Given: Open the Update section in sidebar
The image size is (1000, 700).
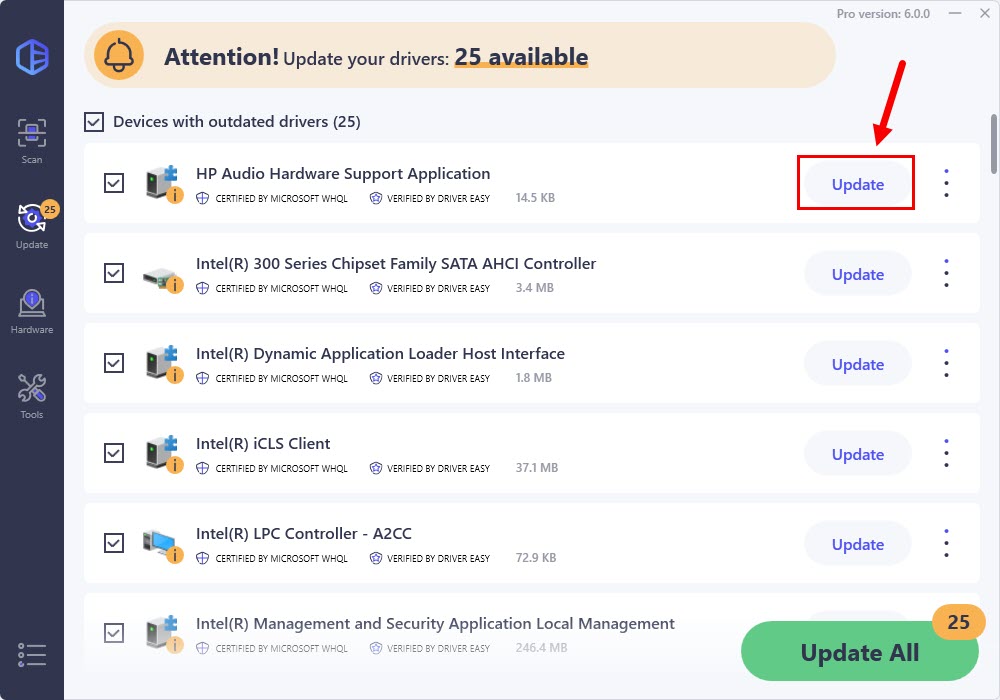Looking at the screenshot, I should tap(32, 226).
